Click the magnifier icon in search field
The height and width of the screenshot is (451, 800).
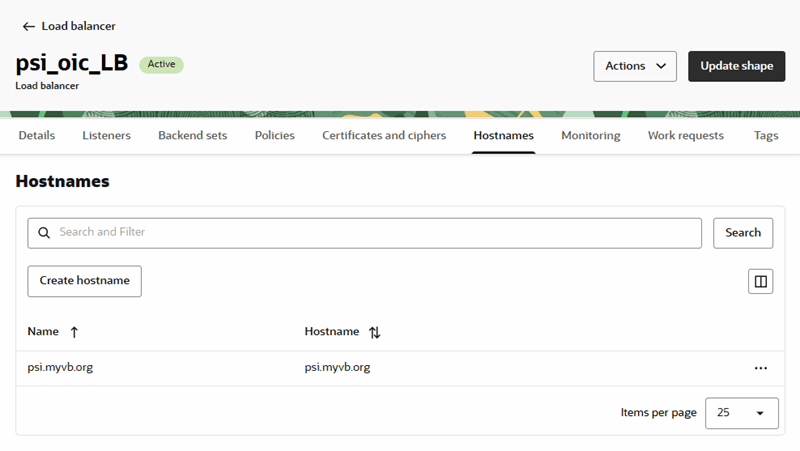[x=44, y=233]
